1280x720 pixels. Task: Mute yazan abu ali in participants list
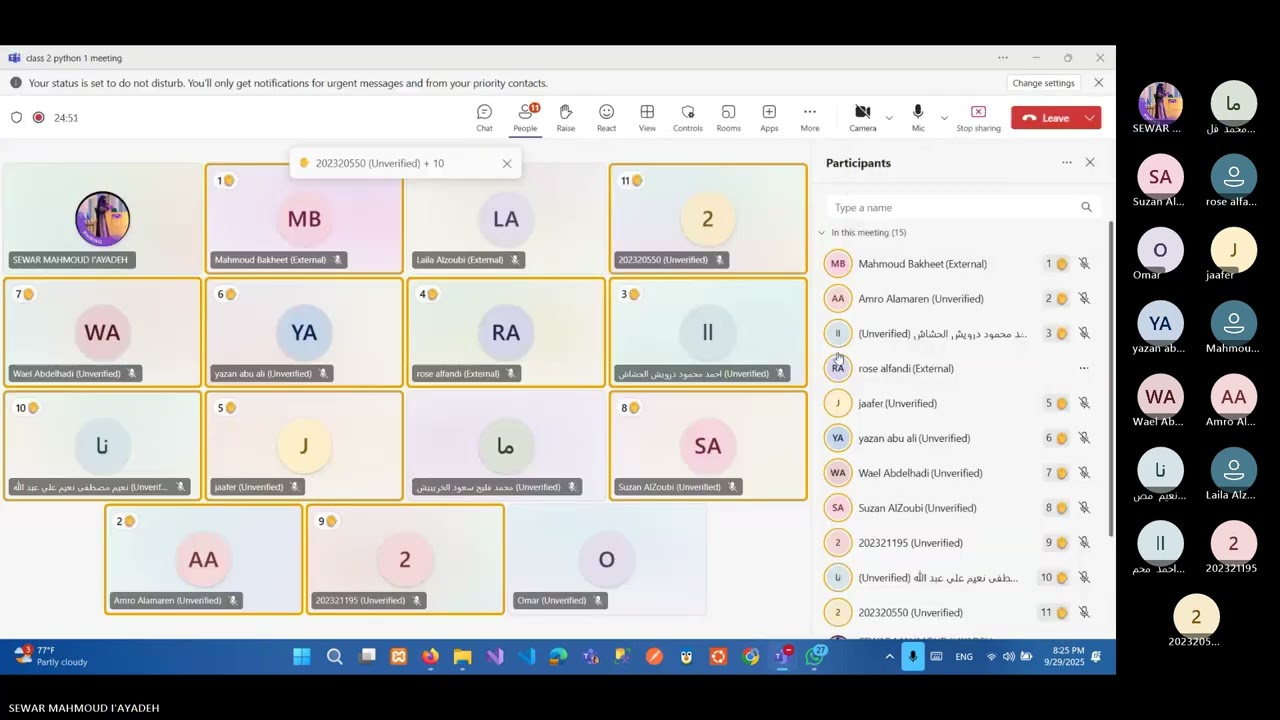tap(1084, 438)
